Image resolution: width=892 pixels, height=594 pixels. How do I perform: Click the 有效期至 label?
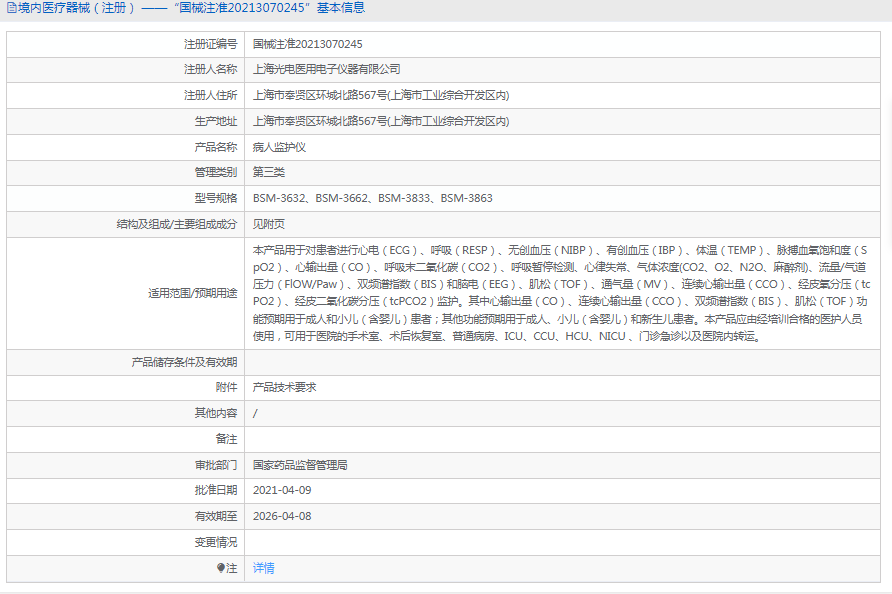tap(216, 516)
